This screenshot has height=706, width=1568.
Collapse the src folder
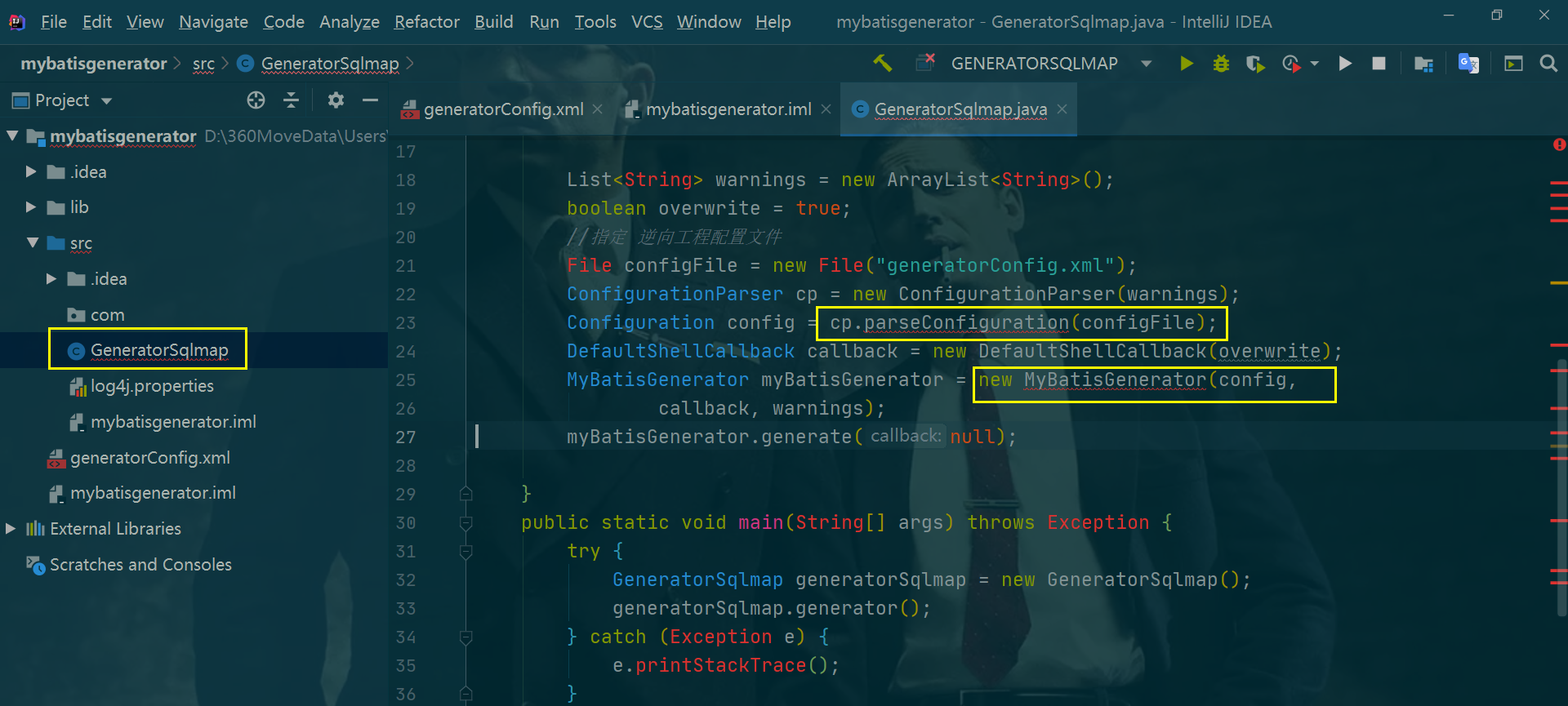coord(33,242)
